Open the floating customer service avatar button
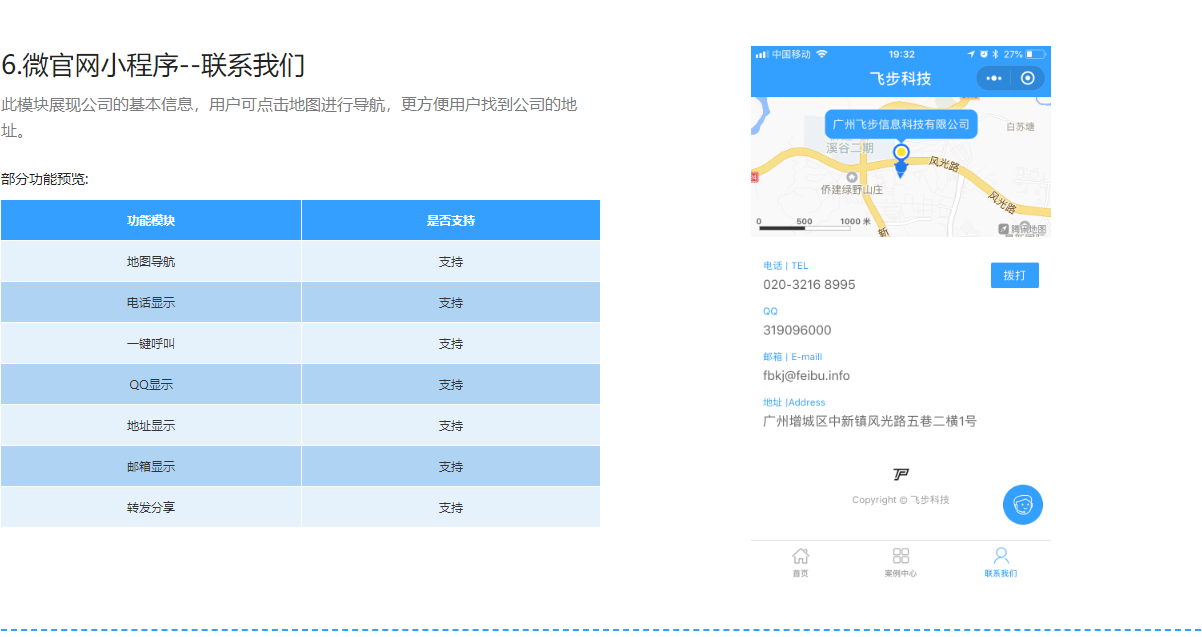 1022,505
